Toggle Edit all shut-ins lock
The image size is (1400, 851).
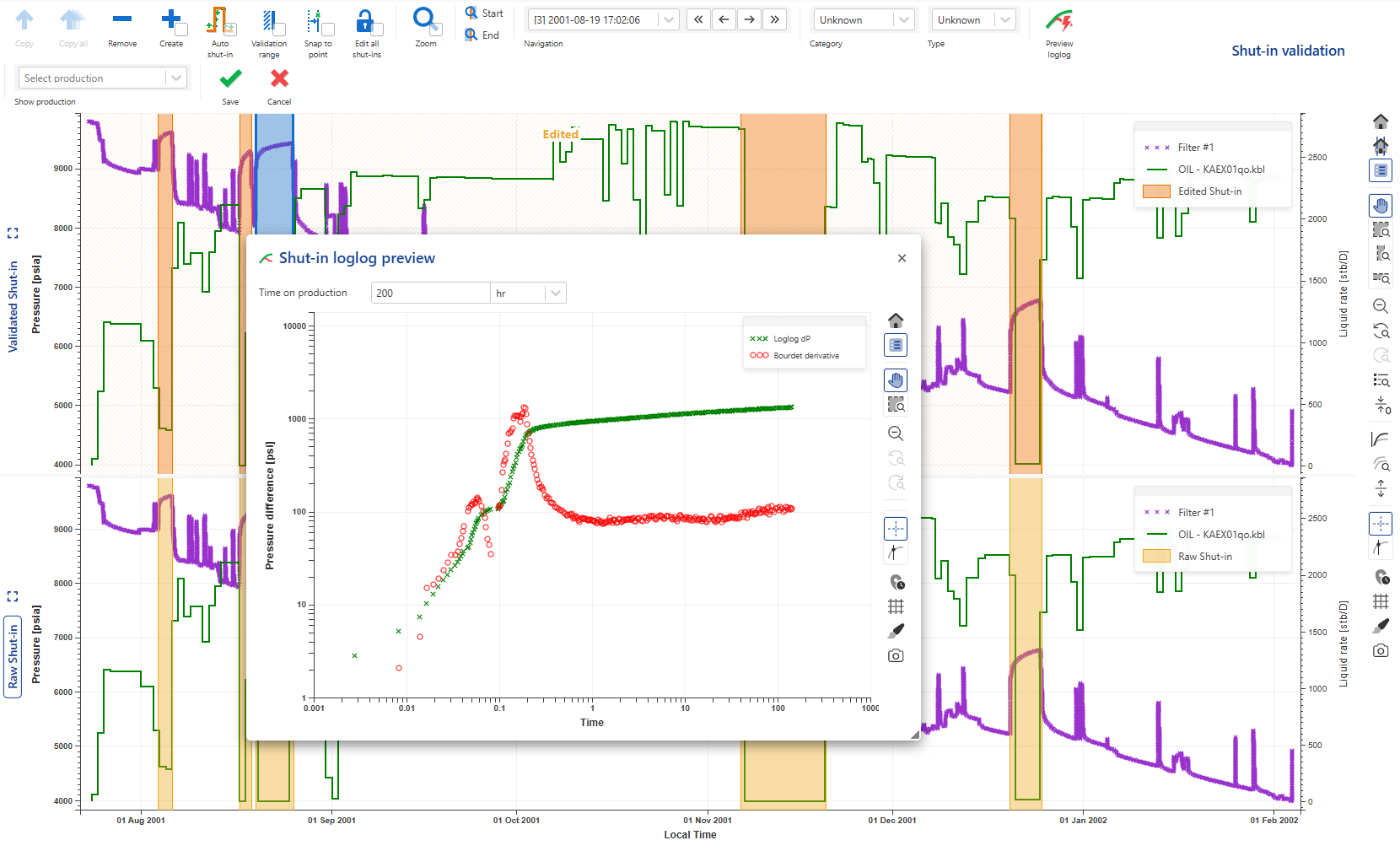(366, 22)
